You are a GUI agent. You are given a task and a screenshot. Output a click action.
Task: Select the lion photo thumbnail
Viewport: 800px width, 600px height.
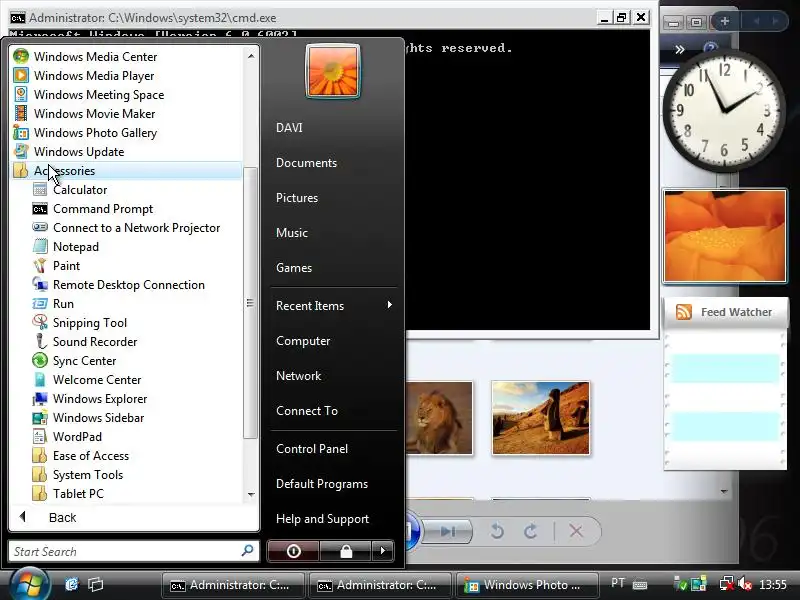point(439,418)
